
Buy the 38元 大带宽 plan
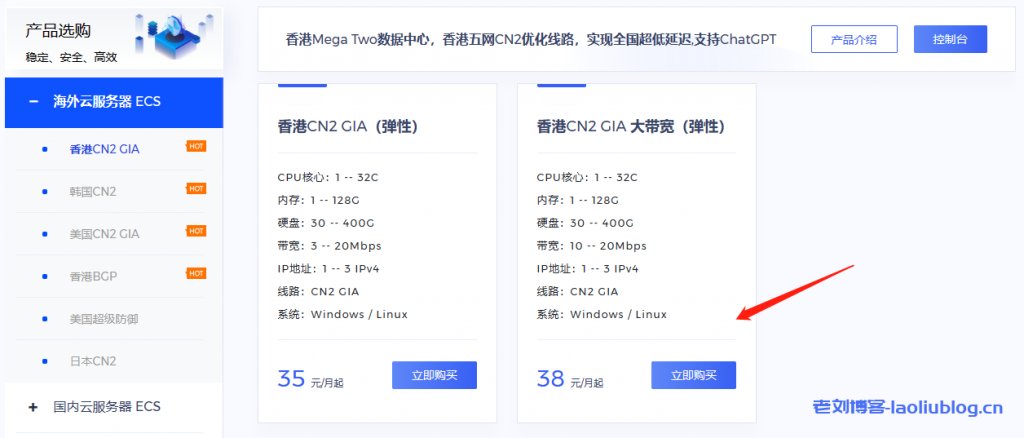click(693, 375)
